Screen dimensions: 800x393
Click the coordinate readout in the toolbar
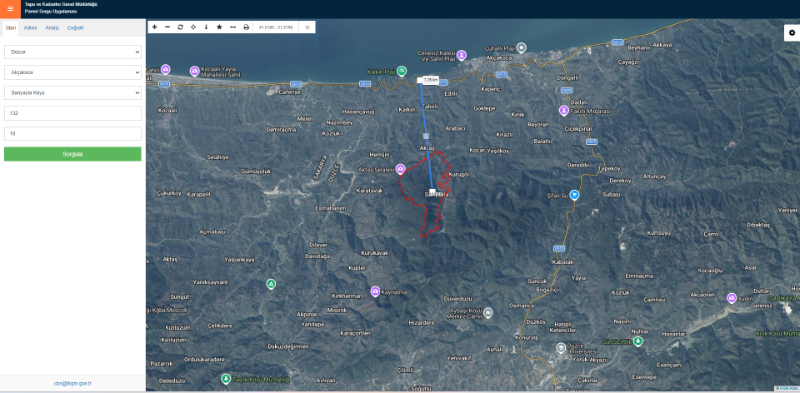[276, 27]
